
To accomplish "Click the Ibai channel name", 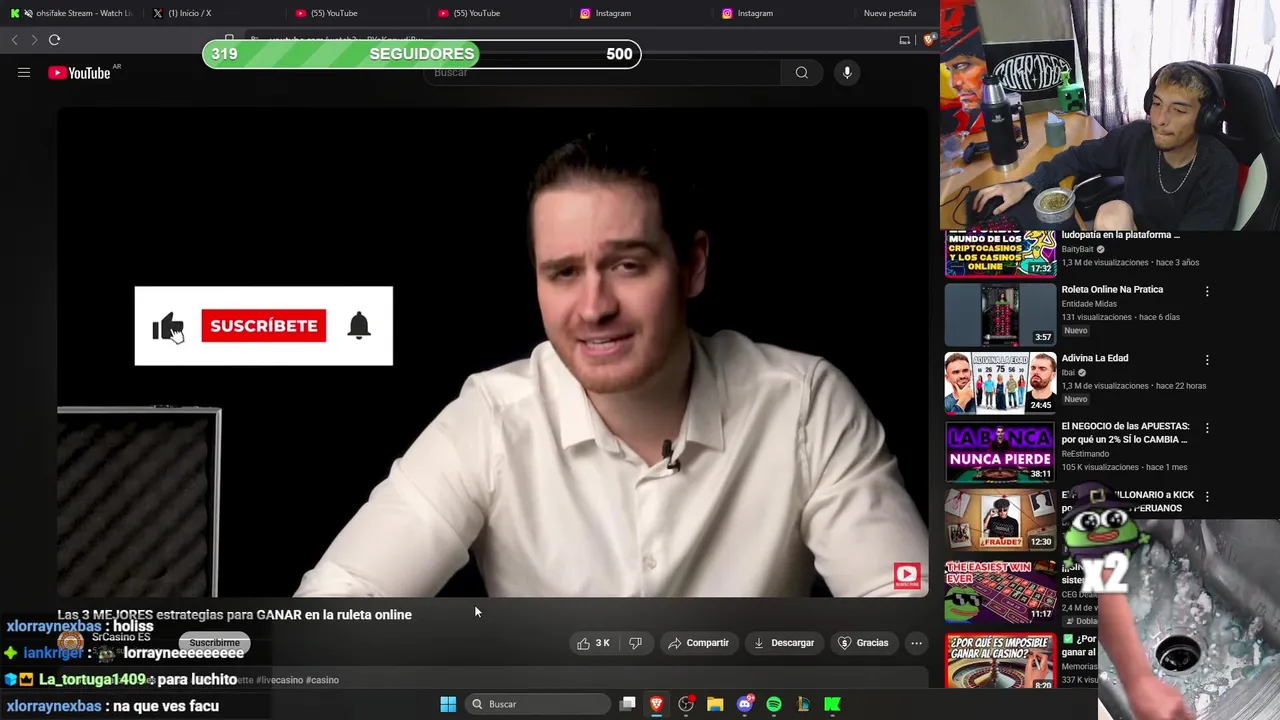I will pos(1067,372).
